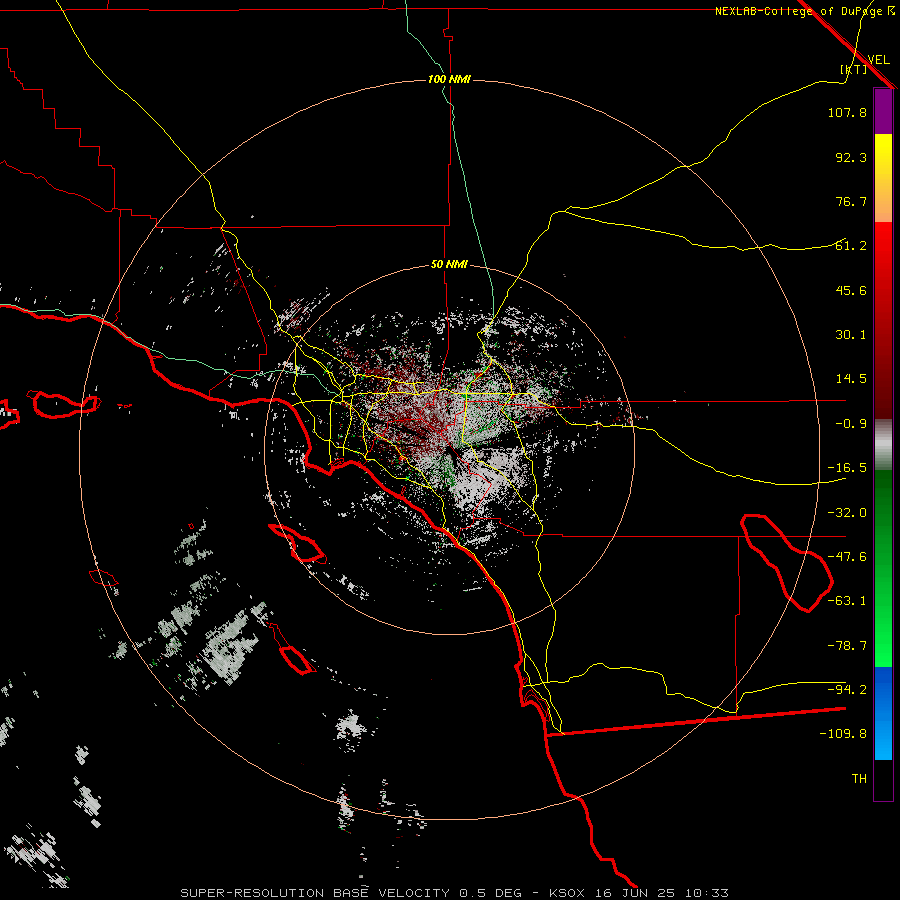This screenshot has height=900, width=900.
Task: Click the NEXLAB-College of DuPage label
Action: coord(804,11)
